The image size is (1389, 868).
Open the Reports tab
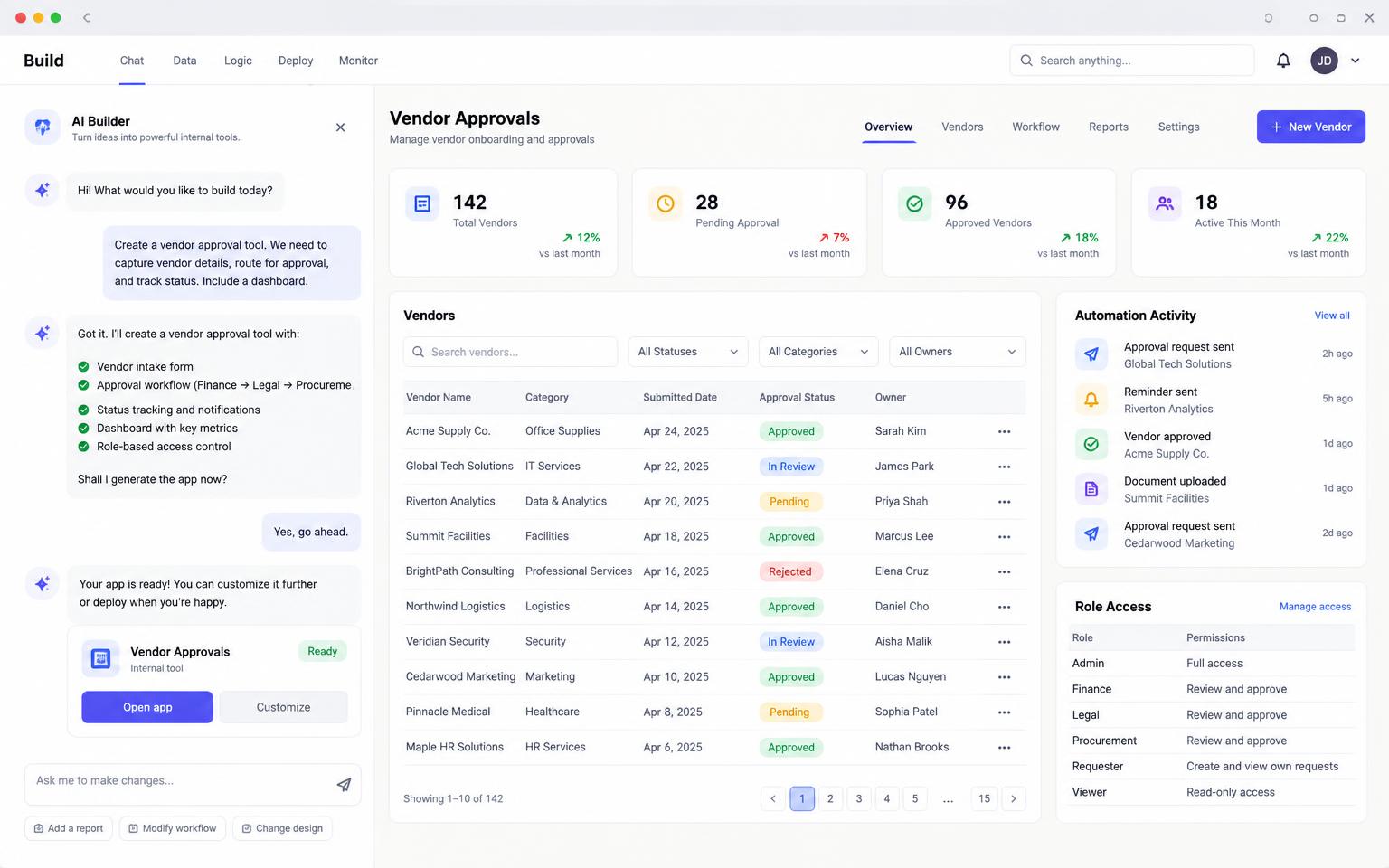click(x=1108, y=127)
